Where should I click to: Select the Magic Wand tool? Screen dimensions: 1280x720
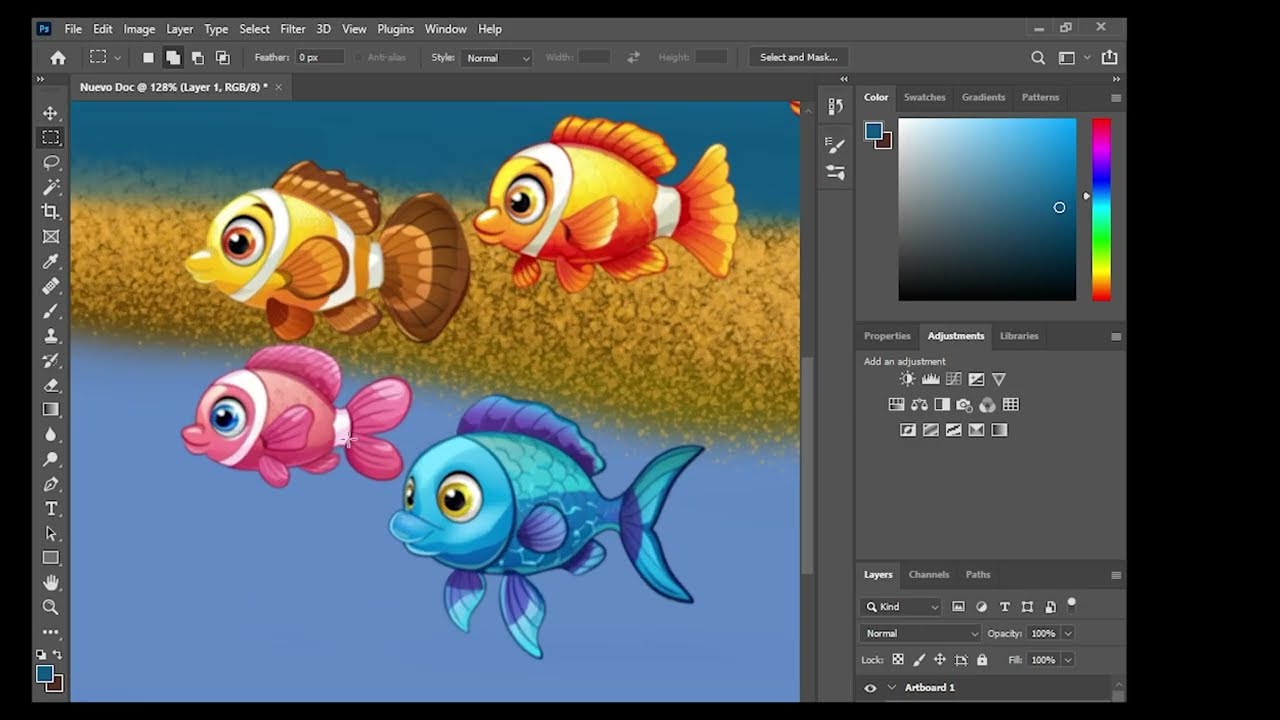tap(51, 187)
